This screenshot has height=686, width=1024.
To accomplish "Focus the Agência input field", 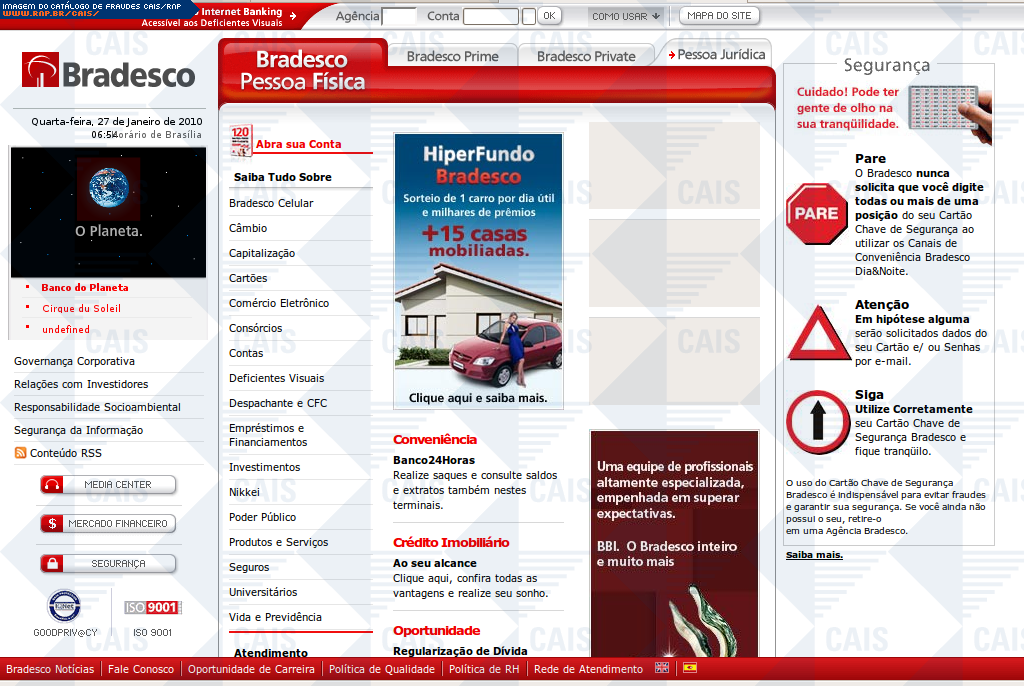I will [x=399, y=16].
